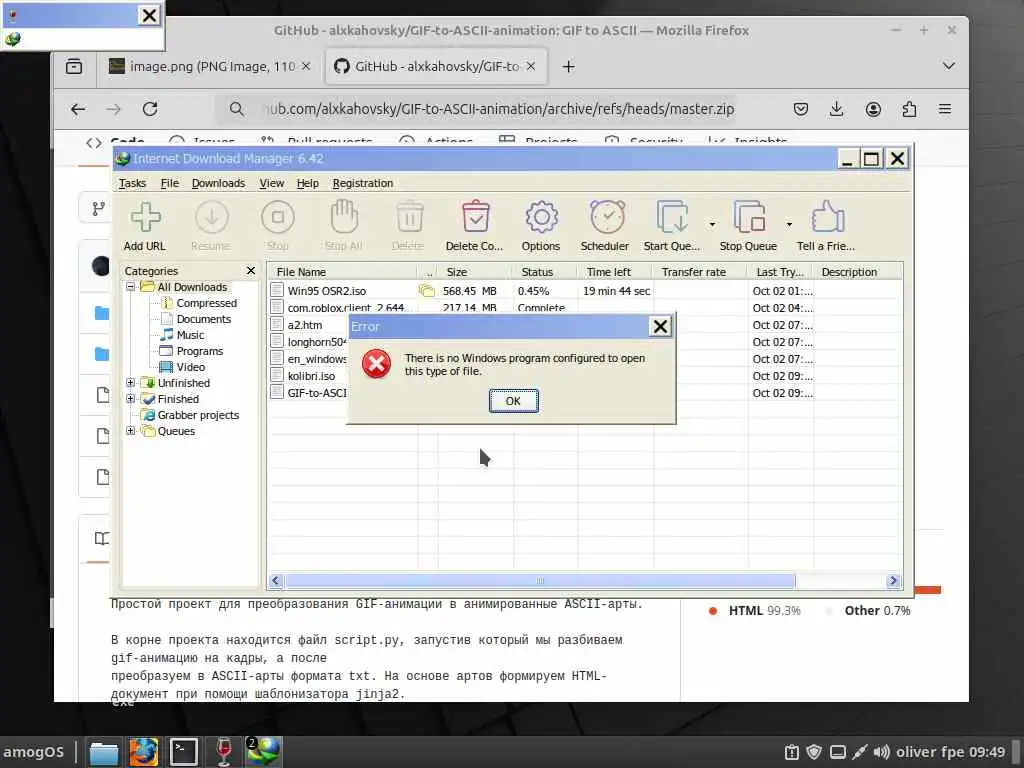Click Firefox back arrow
The width and height of the screenshot is (1024, 768).
click(x=78, y=109)
